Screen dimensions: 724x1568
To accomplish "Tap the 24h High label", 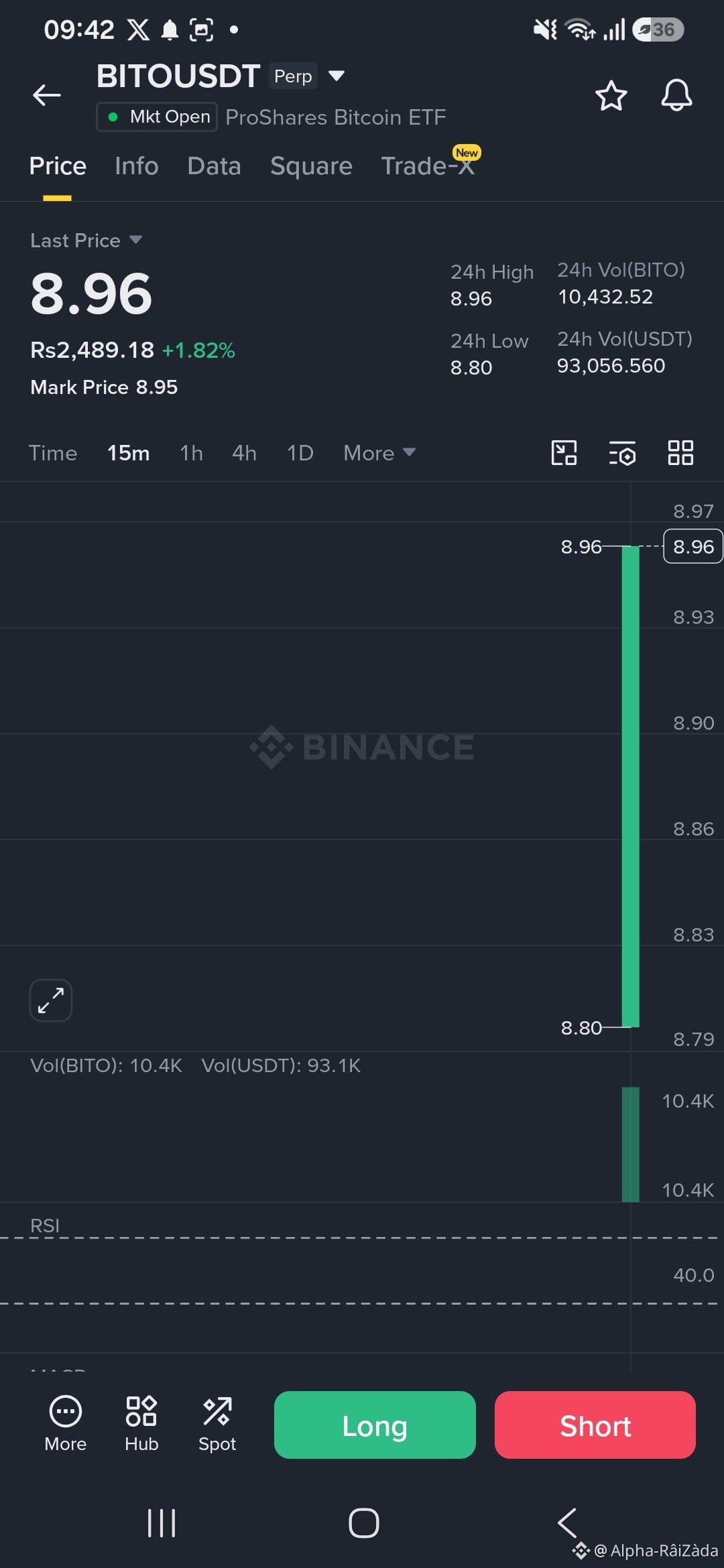I will pyautogui.click(x=492, y=272).
